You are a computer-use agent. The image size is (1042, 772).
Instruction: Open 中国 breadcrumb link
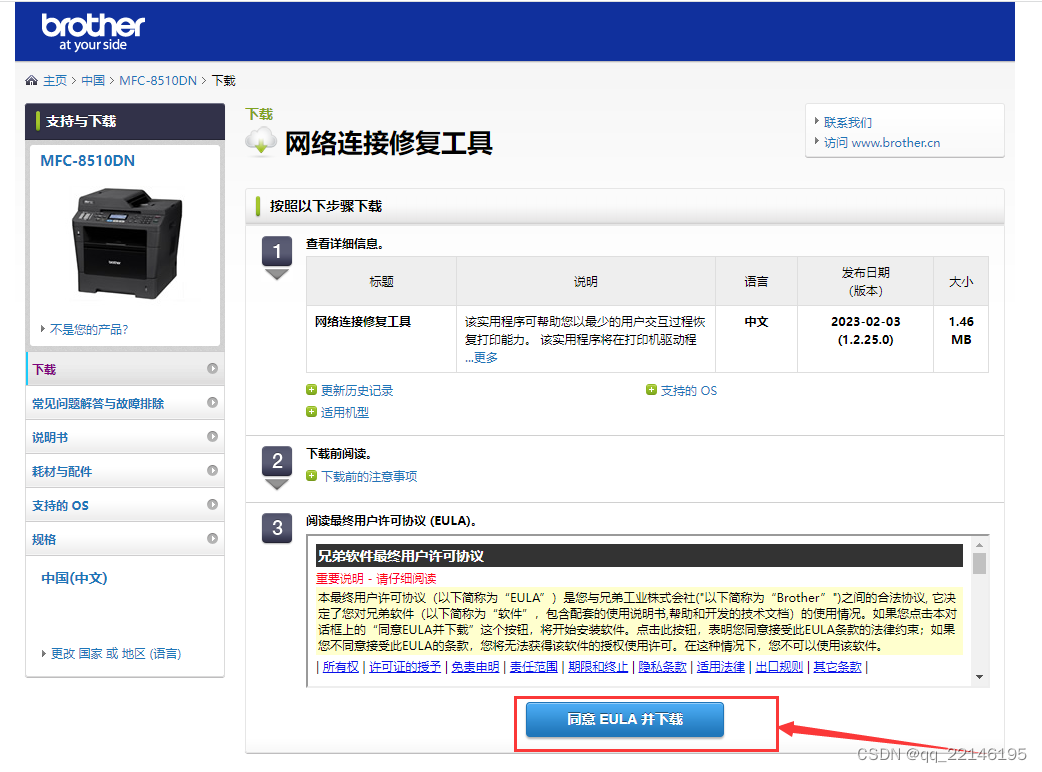93,80
